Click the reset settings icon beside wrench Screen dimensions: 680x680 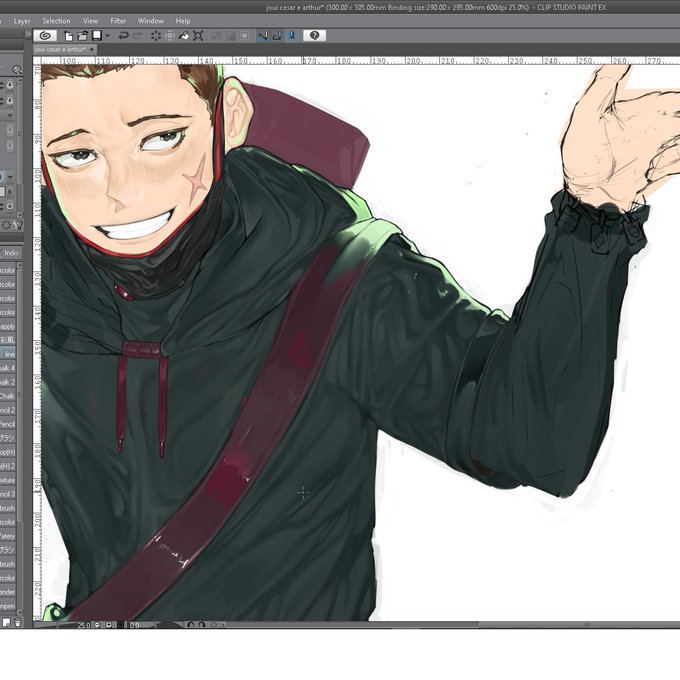(7, 224)
